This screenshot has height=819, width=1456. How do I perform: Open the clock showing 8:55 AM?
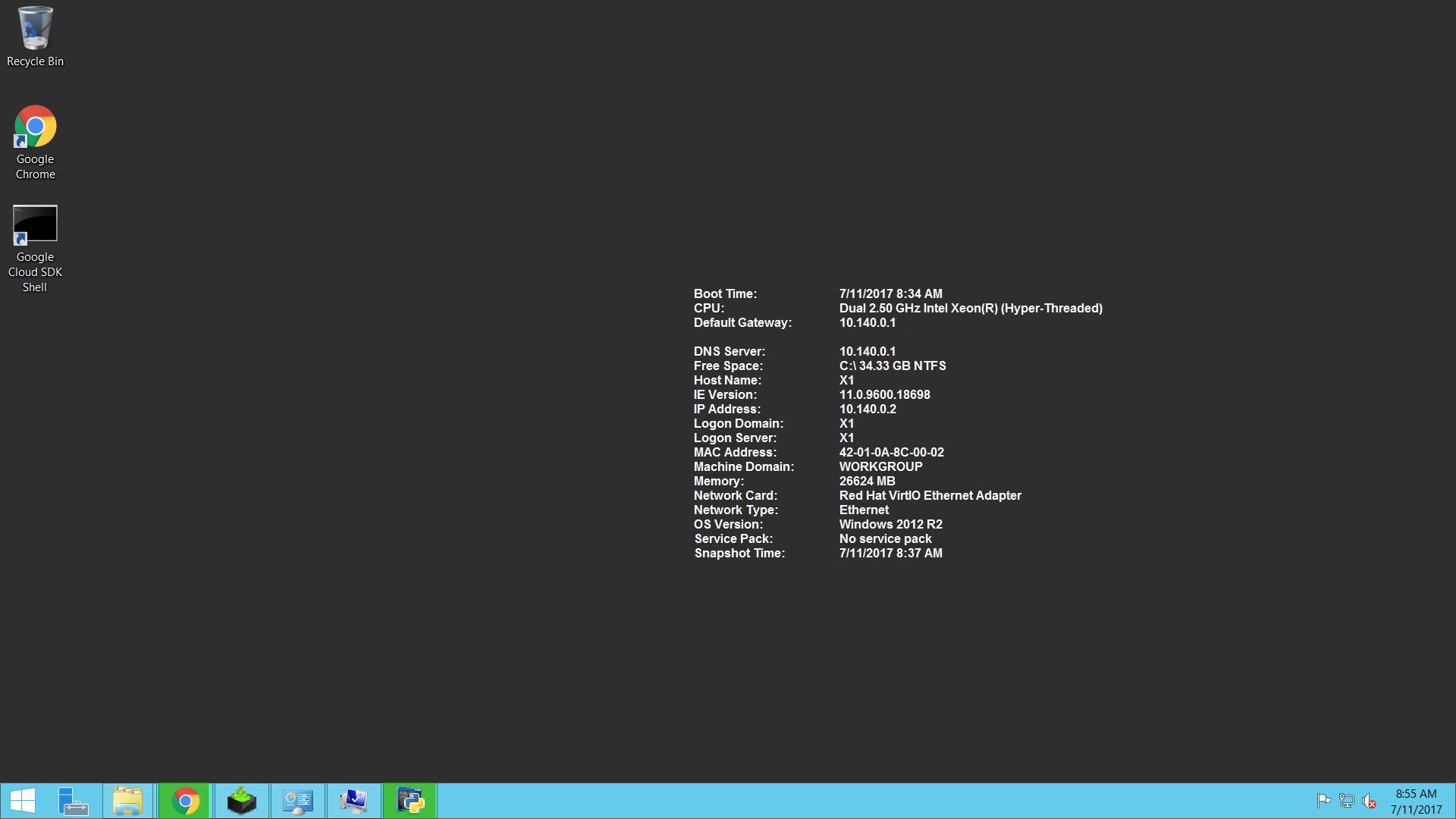point(1416,802)
